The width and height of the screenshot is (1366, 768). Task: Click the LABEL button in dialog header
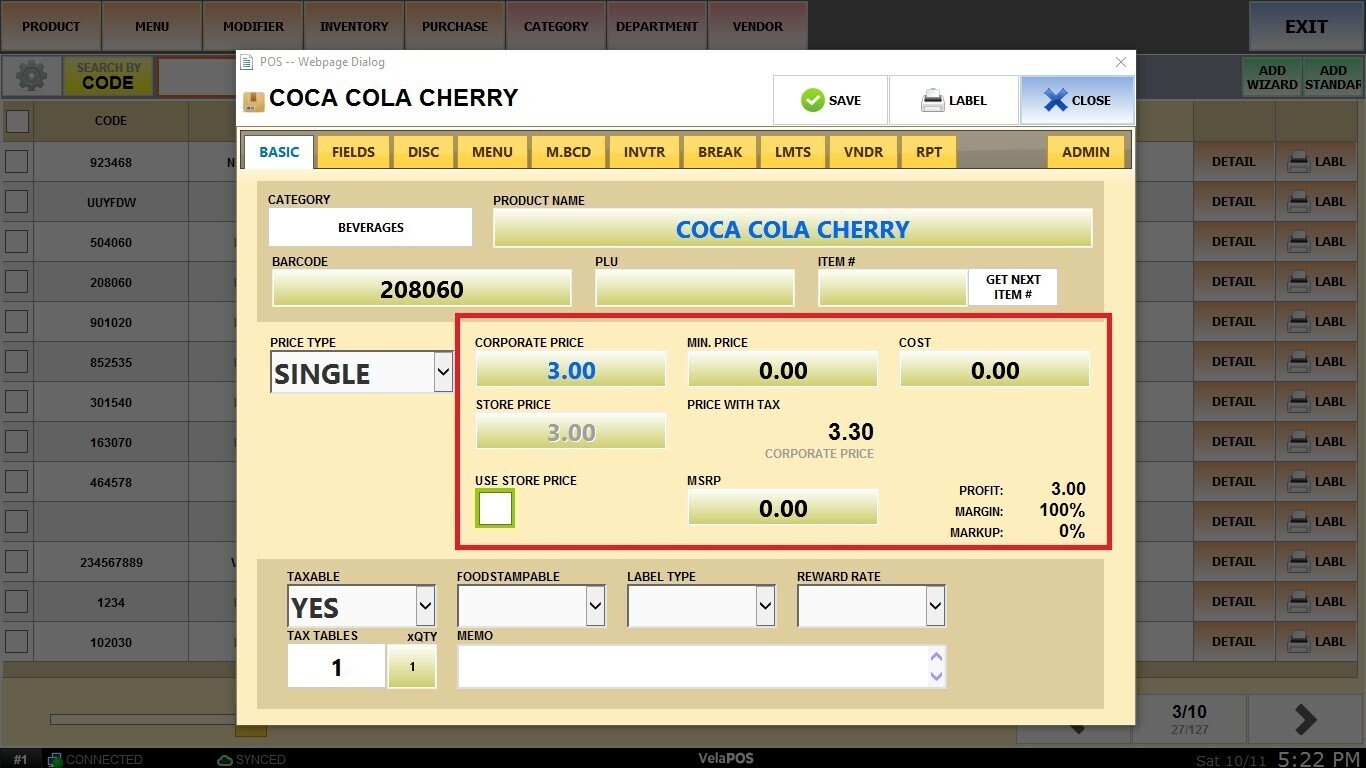(x=954, y=100)
